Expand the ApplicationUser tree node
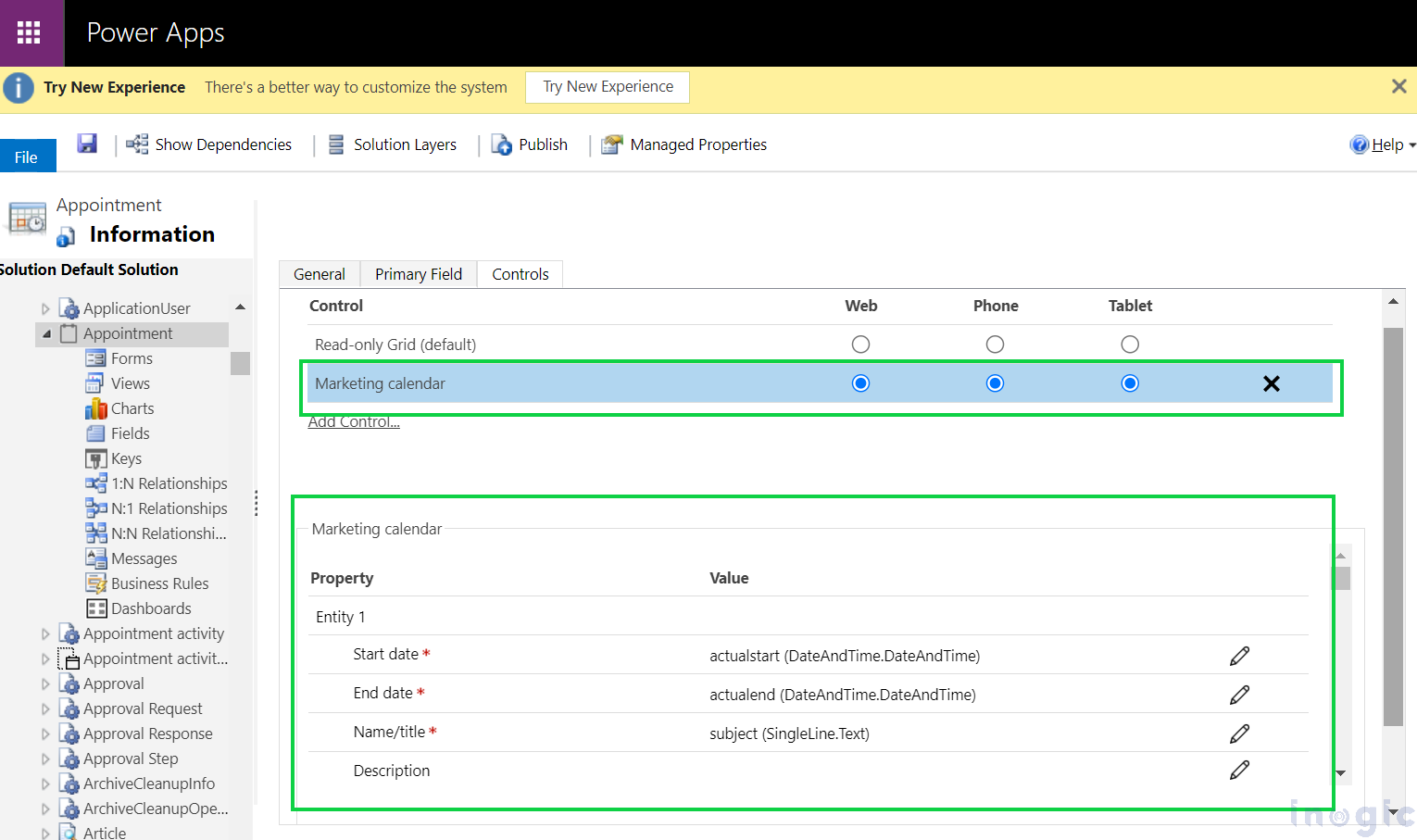Image resolution: width=1417 pixels, height=840 pixels. point(45,308)
